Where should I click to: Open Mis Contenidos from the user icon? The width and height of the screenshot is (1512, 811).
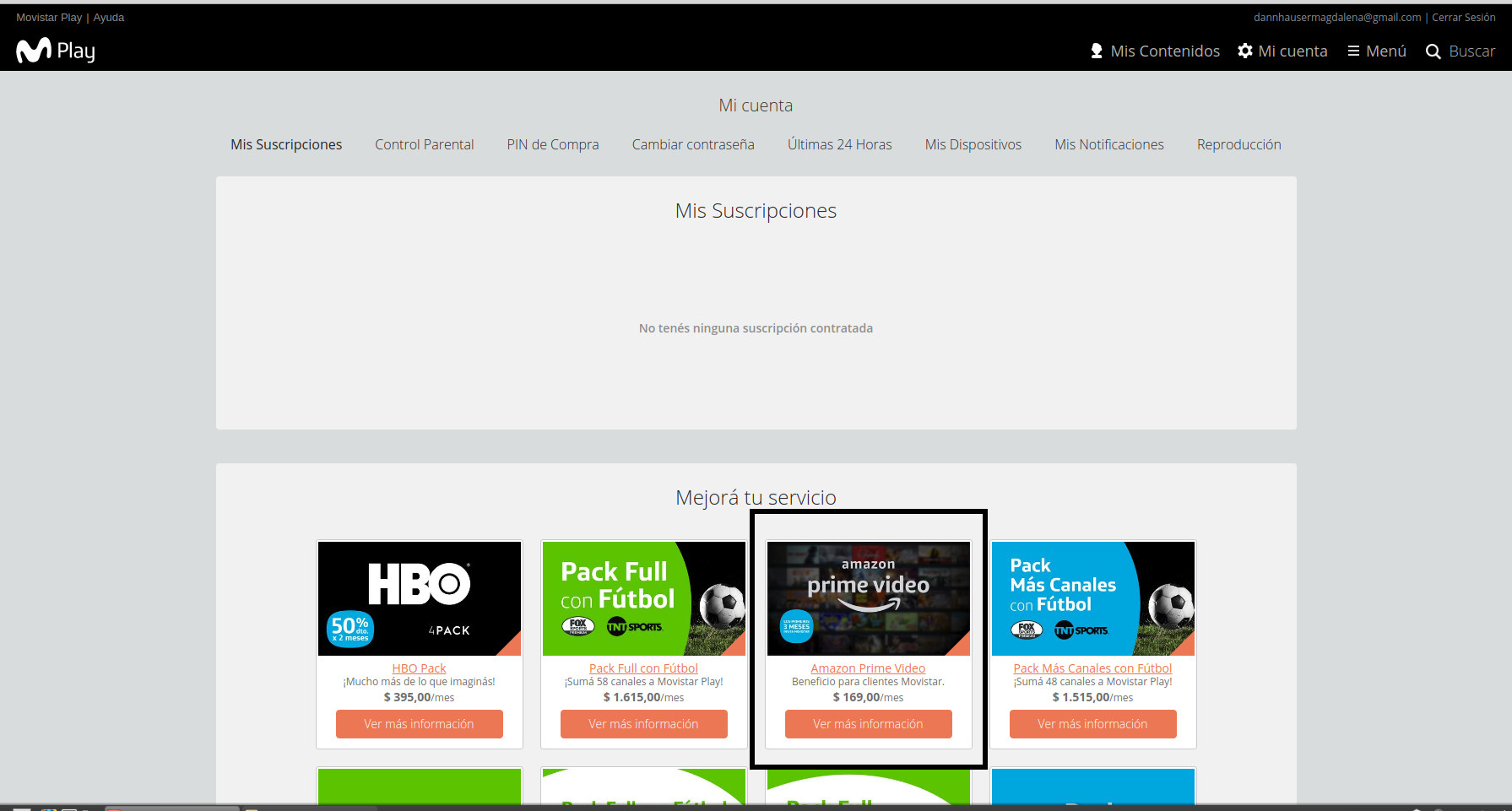1097,51
